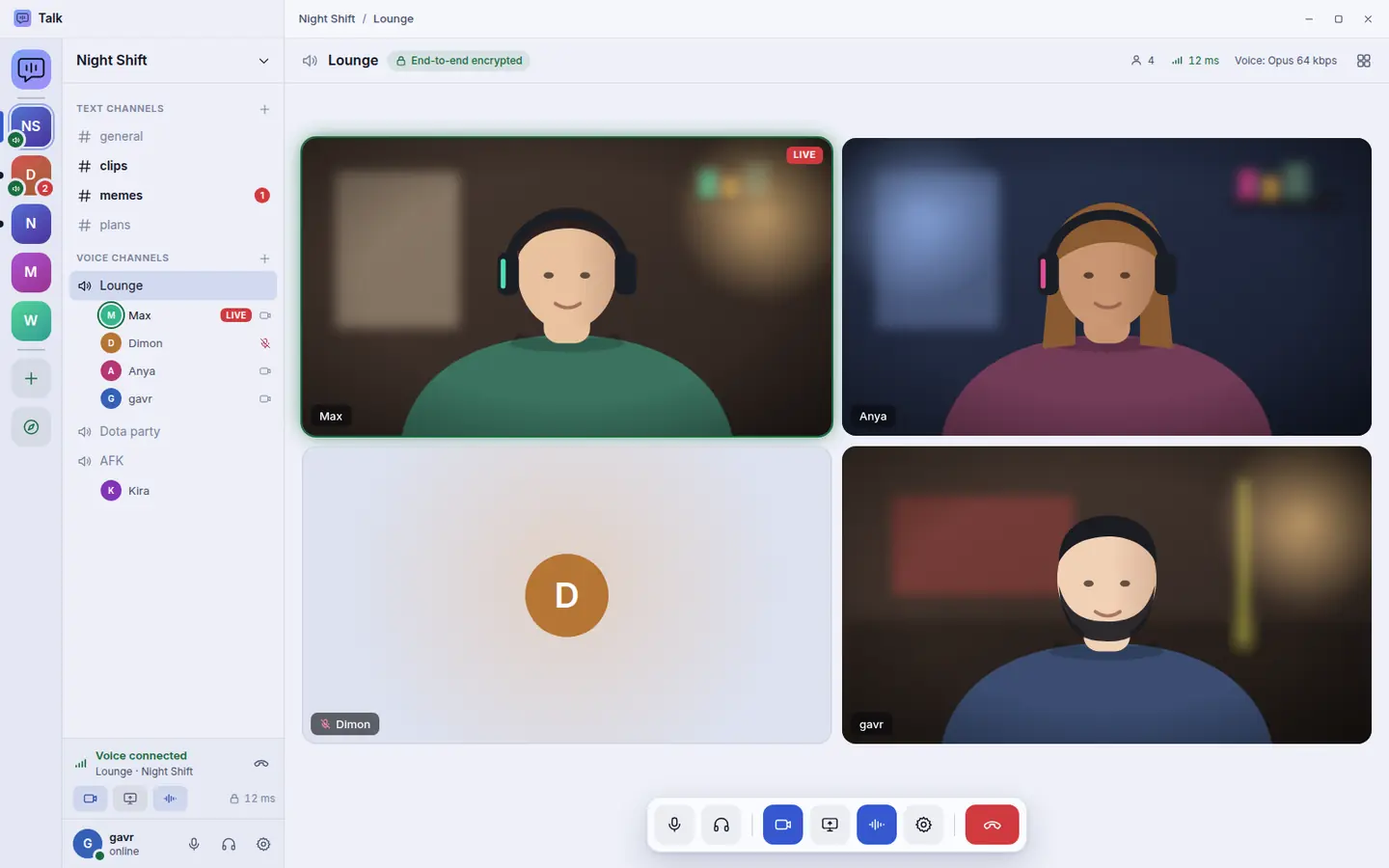Create a new voice channel
Screen dimensions: 1389x868
point(264,258)
